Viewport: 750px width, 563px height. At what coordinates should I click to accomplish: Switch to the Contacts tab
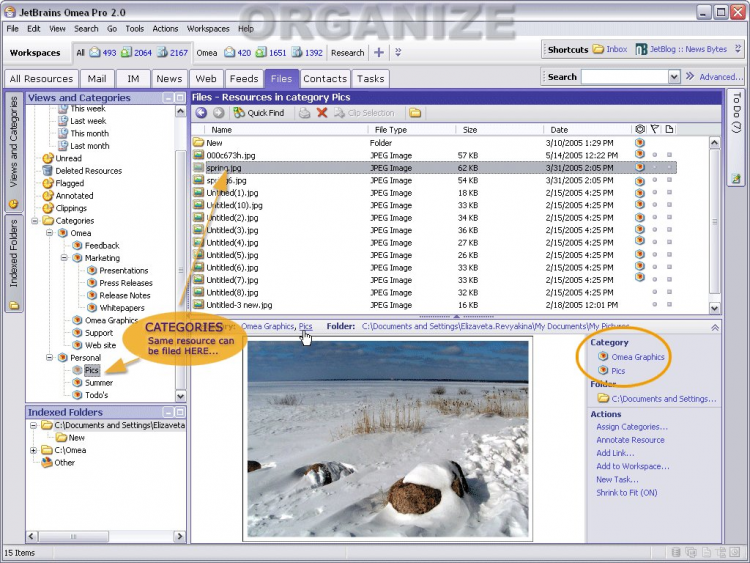click(325, 78)
